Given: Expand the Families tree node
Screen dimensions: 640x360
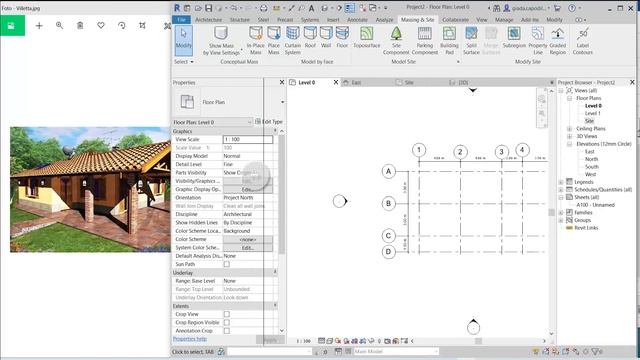Looking at the screenshot, I should point(561,213).
